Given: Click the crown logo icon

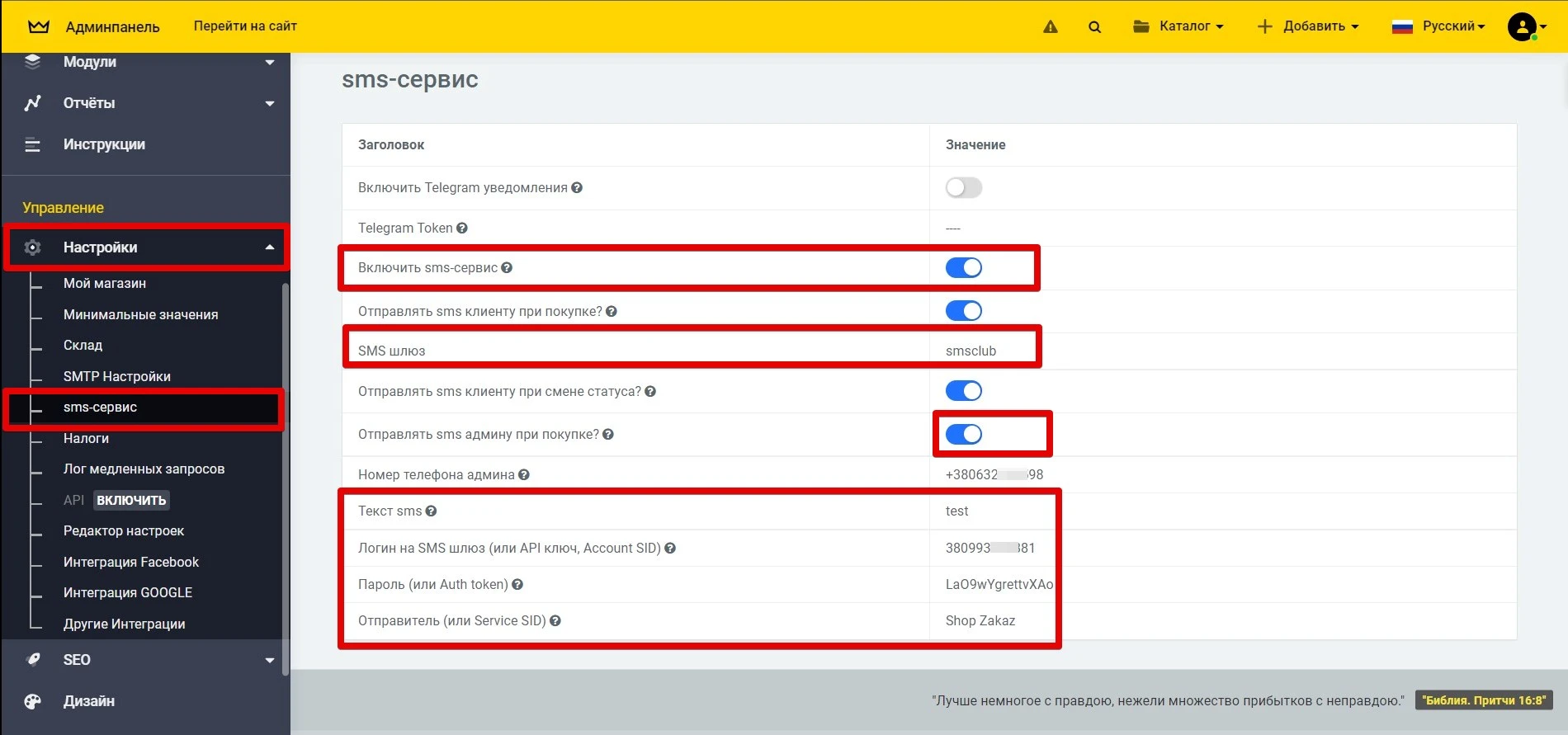Looking at the screenshot, I should (x=38, y=26).
